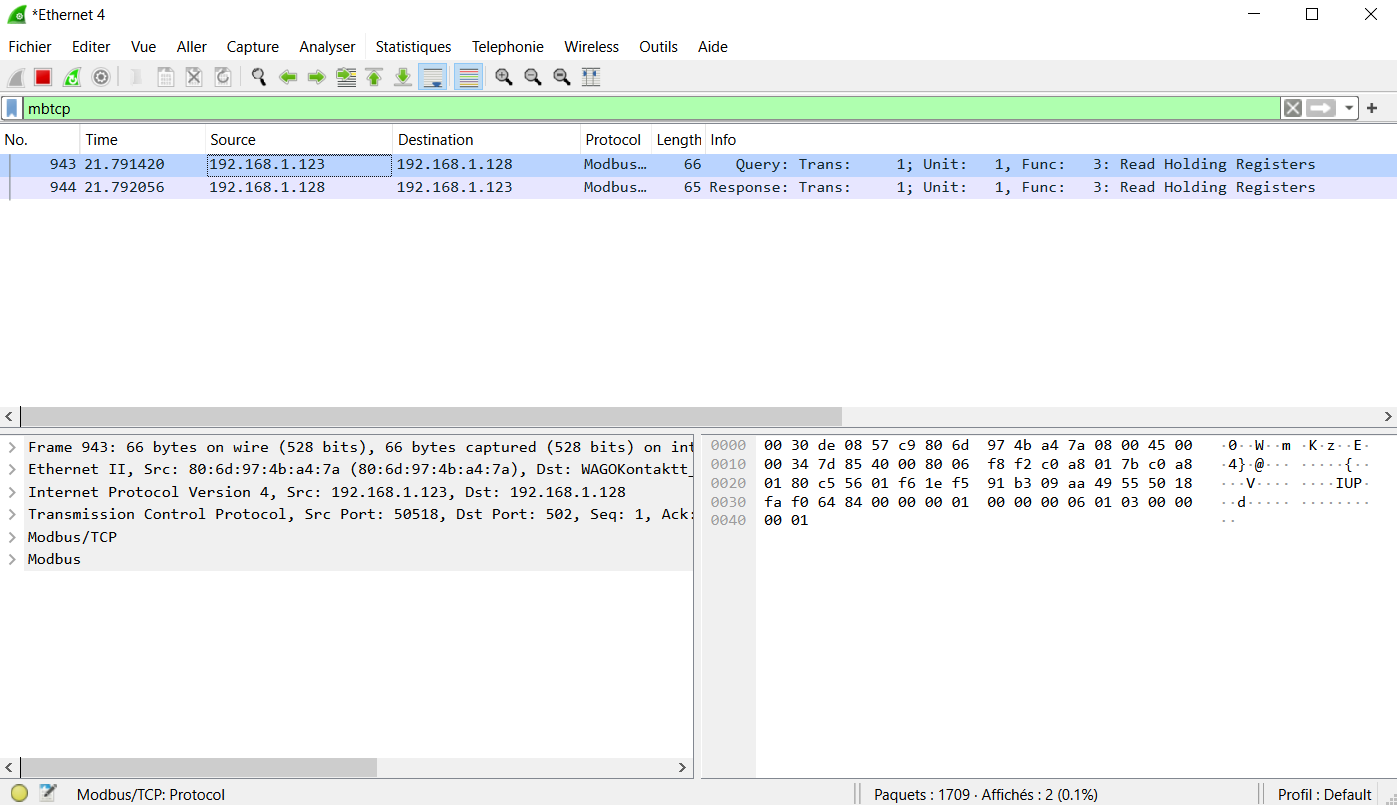Go to the first packet
The height and width of the screenshot is (805, 1397).
pos(374,77)
